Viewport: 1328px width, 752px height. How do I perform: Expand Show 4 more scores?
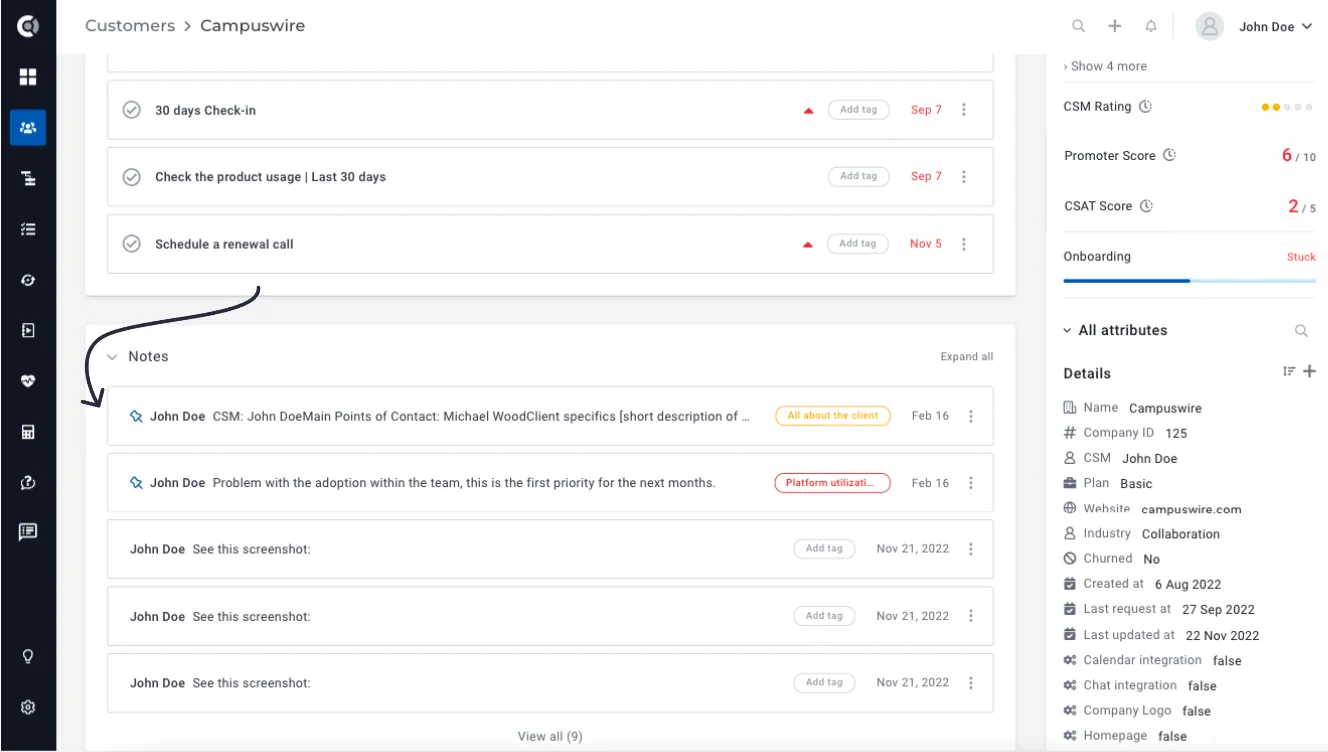1105,66
